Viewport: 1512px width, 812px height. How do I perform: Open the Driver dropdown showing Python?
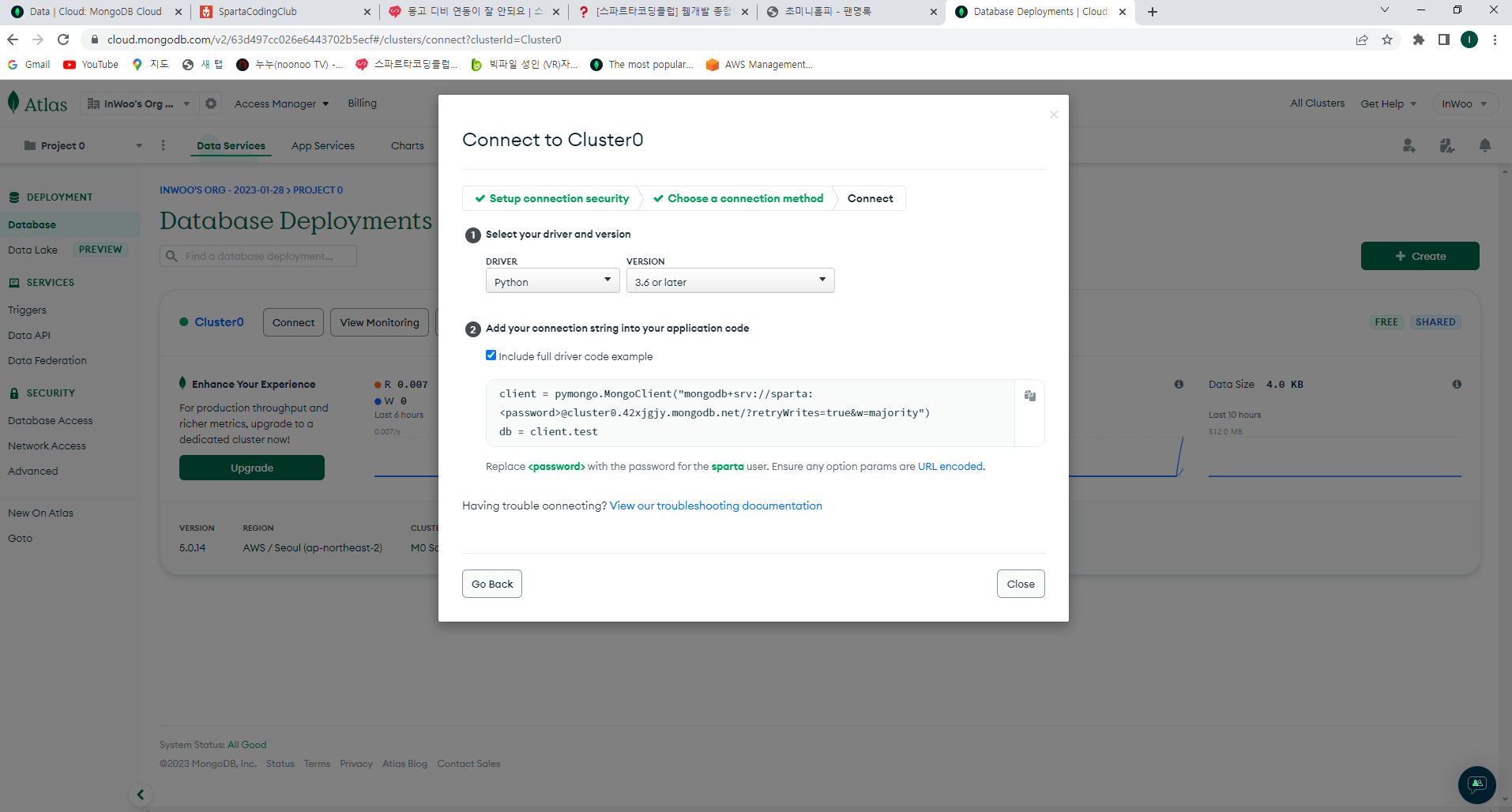coord(552,281)
